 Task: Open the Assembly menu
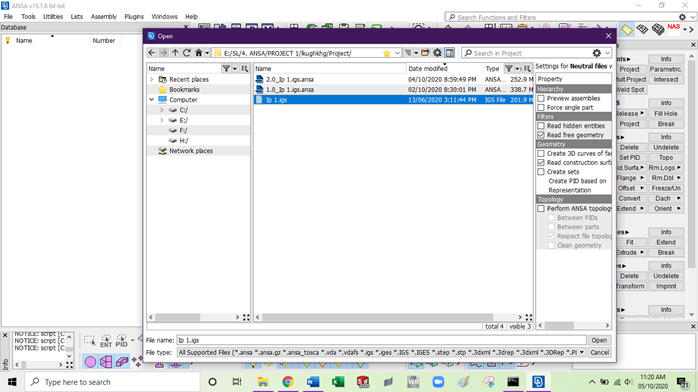(x=103, y=16)
